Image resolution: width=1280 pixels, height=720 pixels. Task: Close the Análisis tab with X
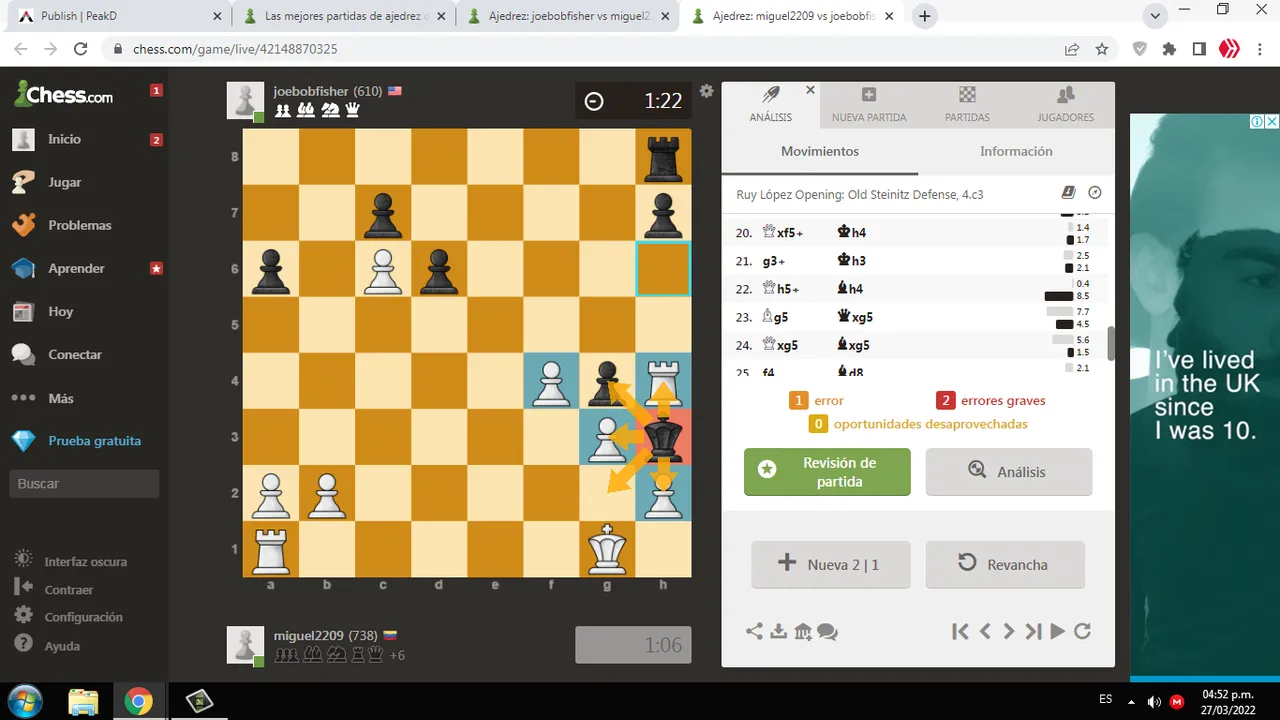[810, 90]
